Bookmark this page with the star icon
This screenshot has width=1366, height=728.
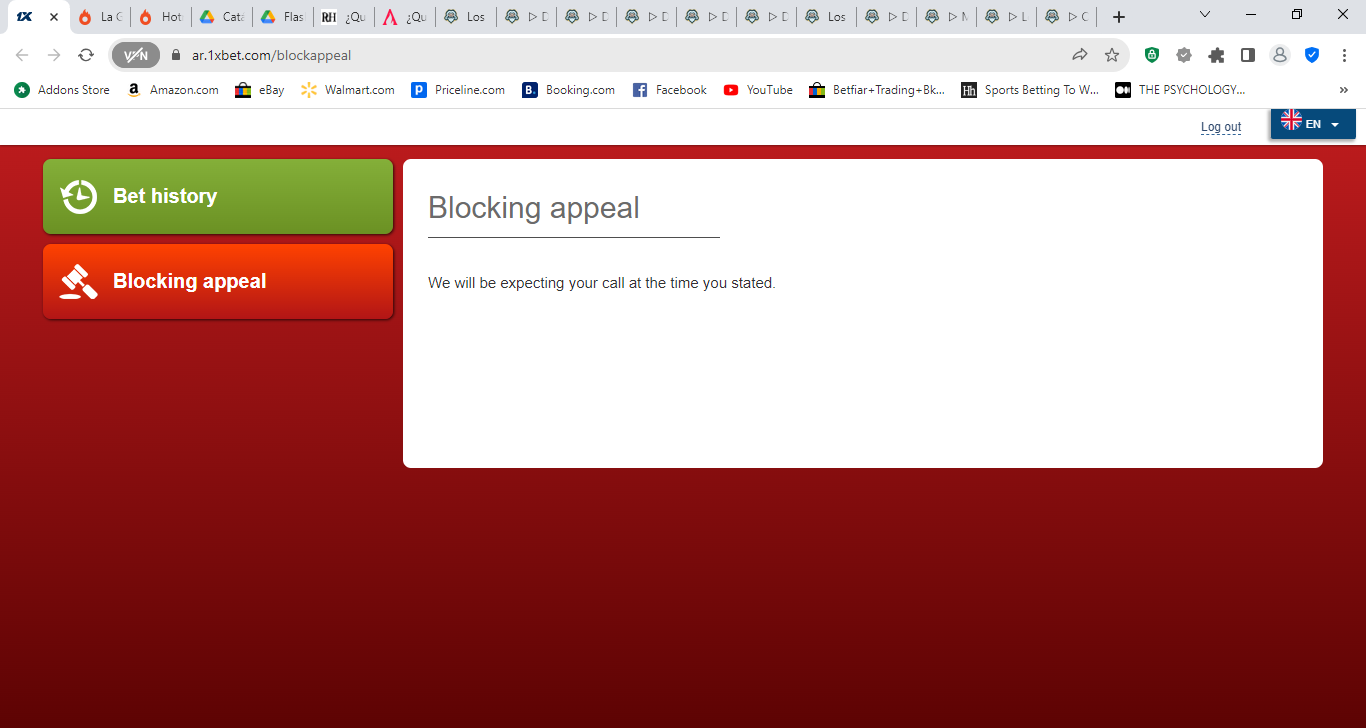click(x=1112, y=55)
